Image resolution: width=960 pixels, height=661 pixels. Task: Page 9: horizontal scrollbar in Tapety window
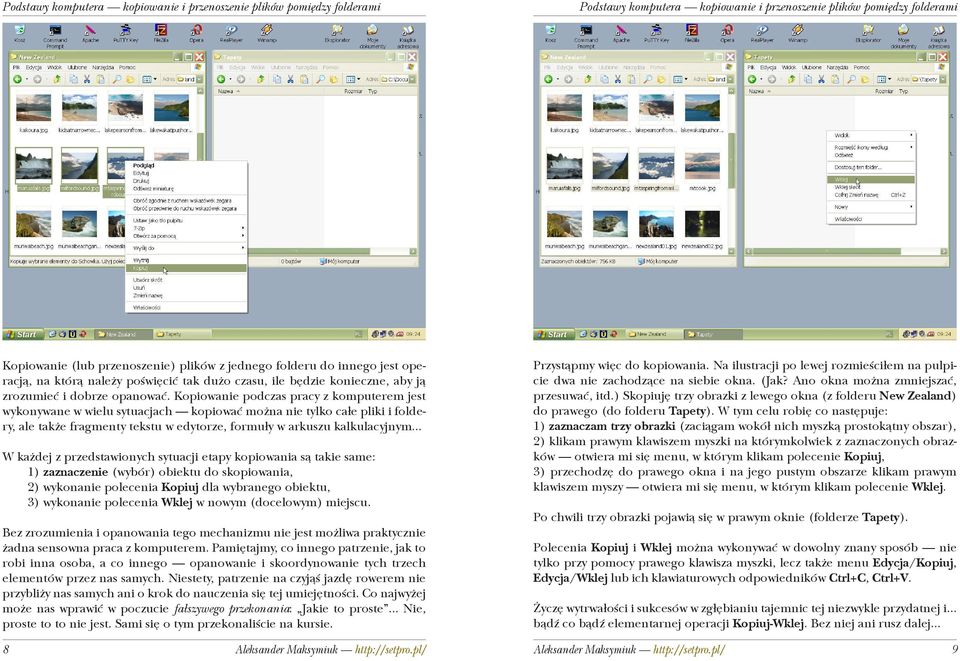point(846,252)
